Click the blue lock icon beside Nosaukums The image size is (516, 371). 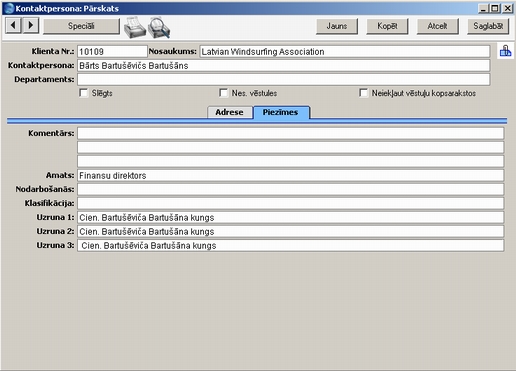tap(505, 51)
